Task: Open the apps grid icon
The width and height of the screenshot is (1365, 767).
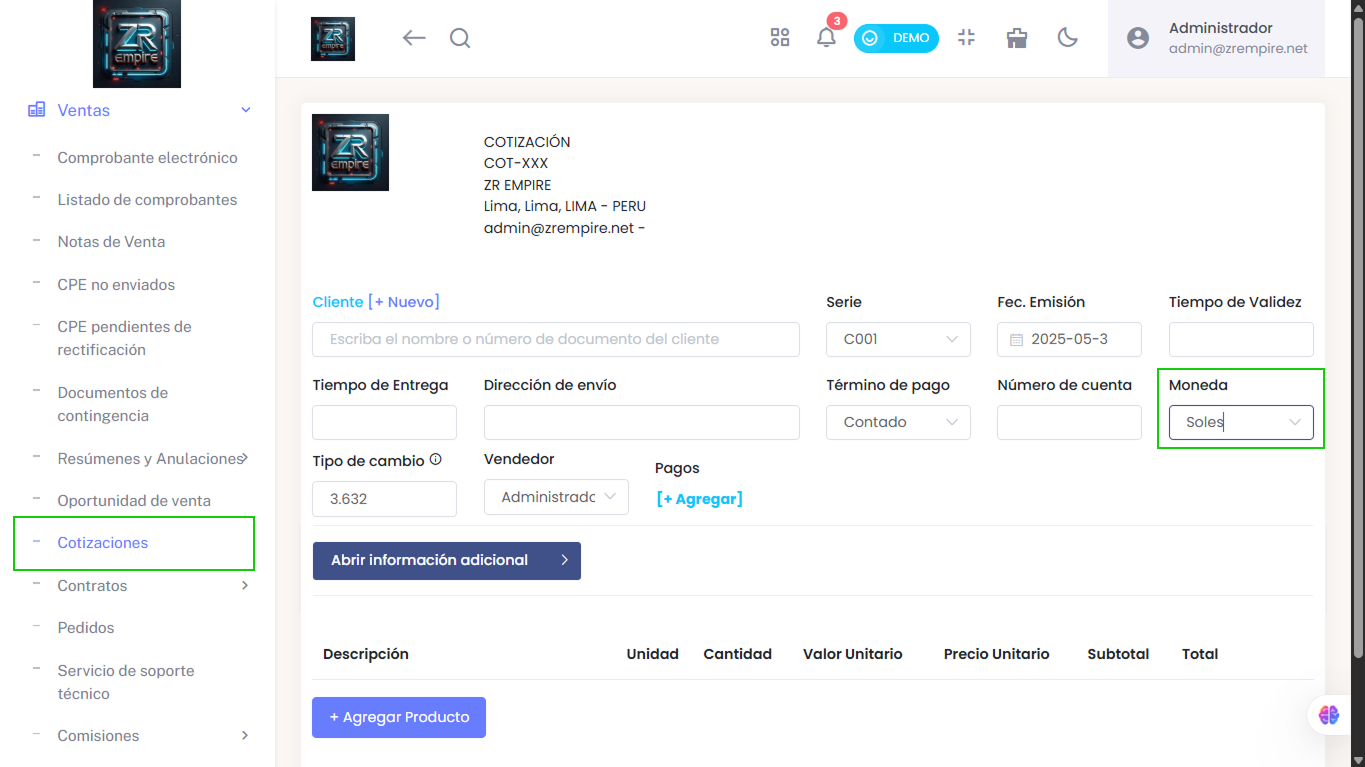Action: (780, 38)
